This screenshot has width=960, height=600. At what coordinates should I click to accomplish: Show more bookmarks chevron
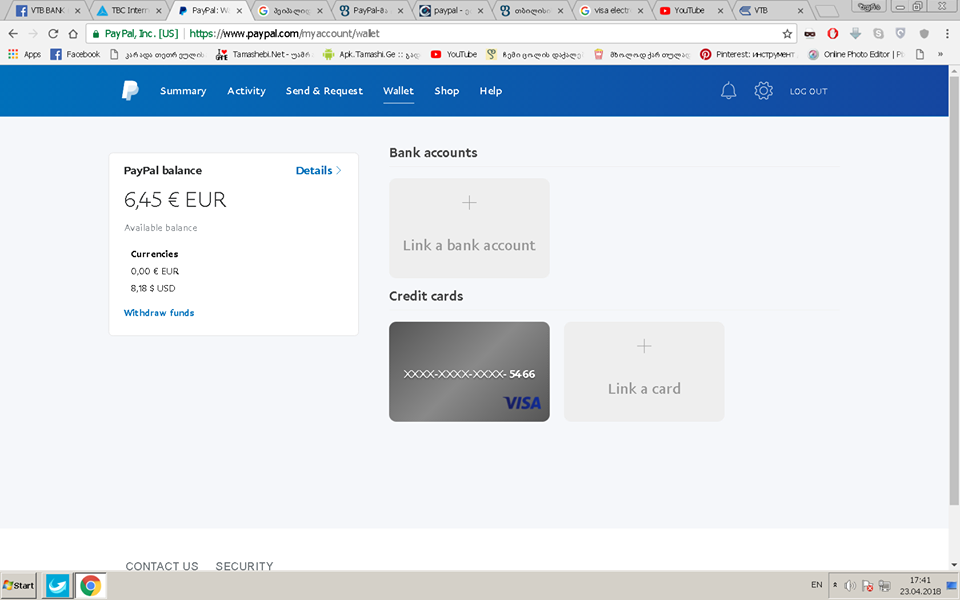(x=940, y=54)
